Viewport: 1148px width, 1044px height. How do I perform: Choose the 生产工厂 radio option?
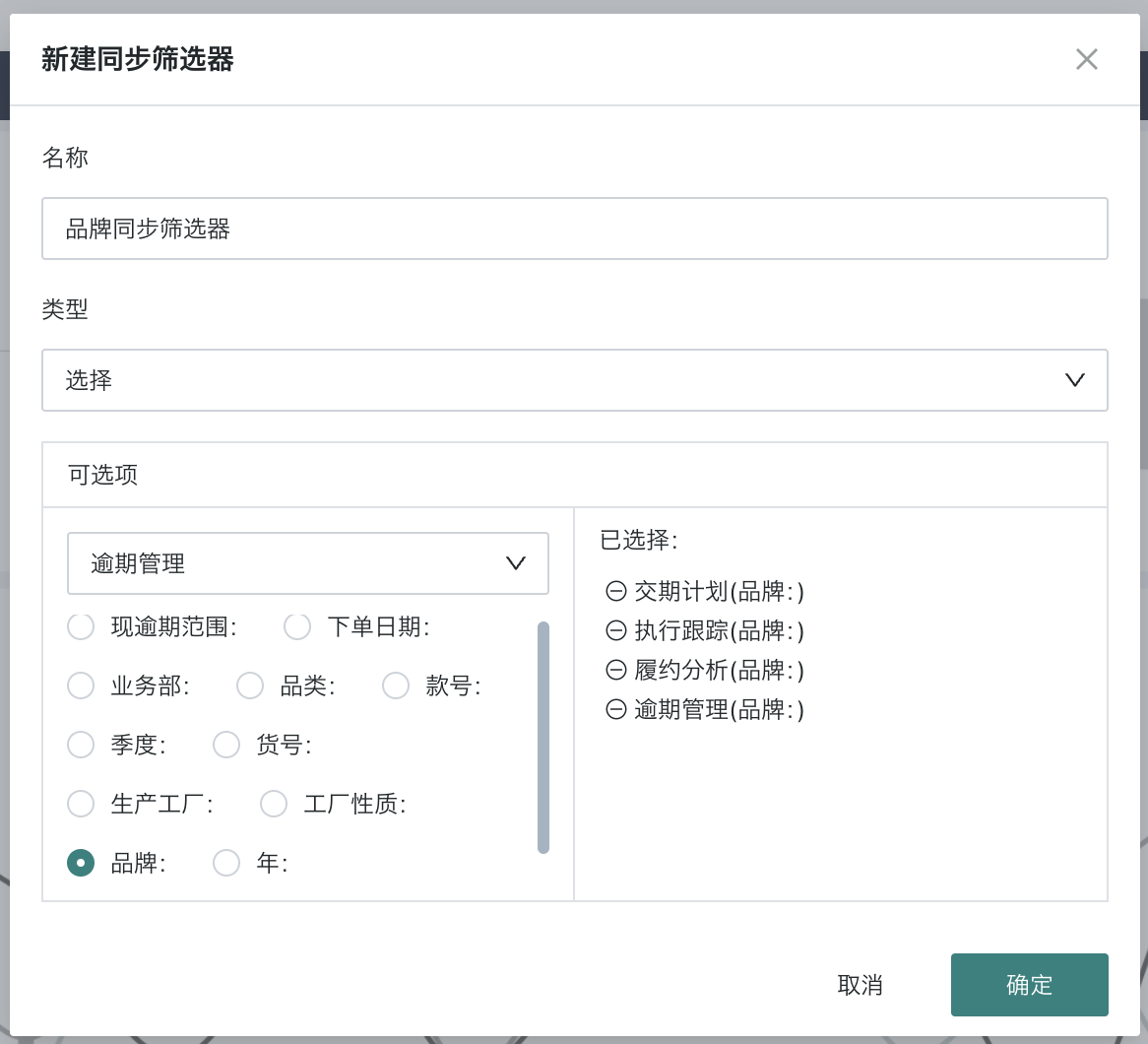(81, 804)
